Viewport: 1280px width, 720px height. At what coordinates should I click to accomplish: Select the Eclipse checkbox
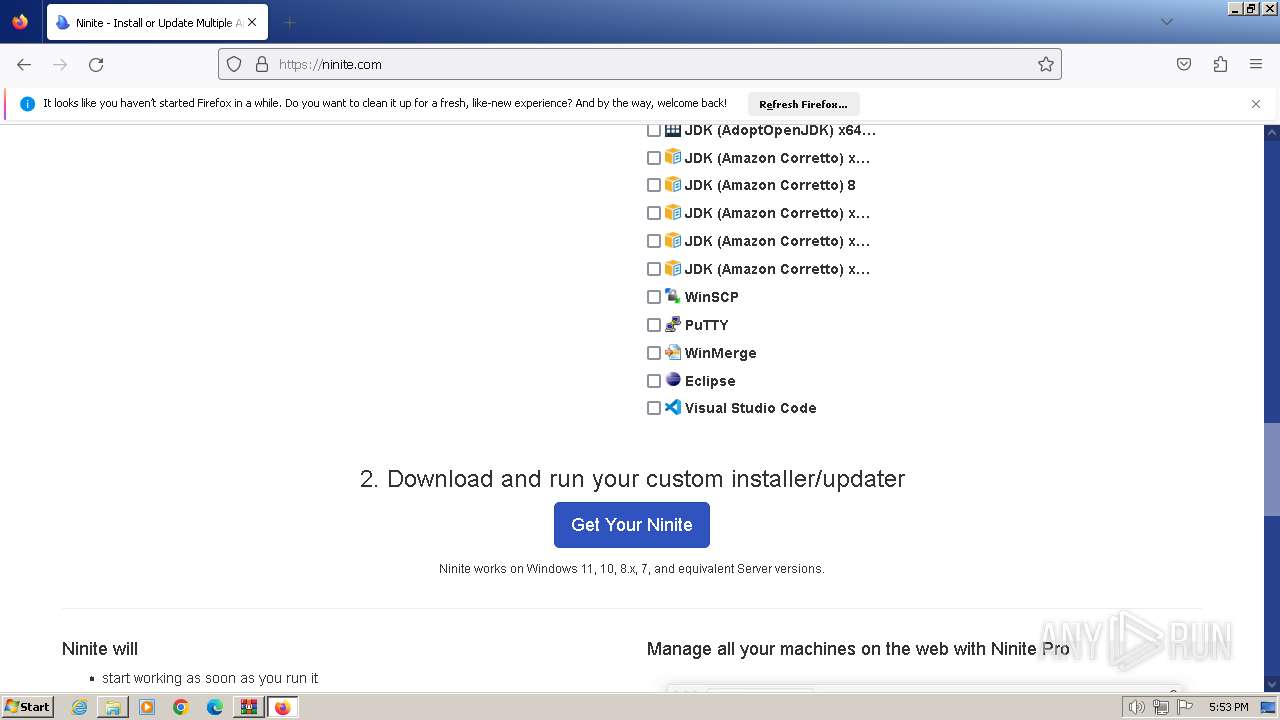click(654, 381)
